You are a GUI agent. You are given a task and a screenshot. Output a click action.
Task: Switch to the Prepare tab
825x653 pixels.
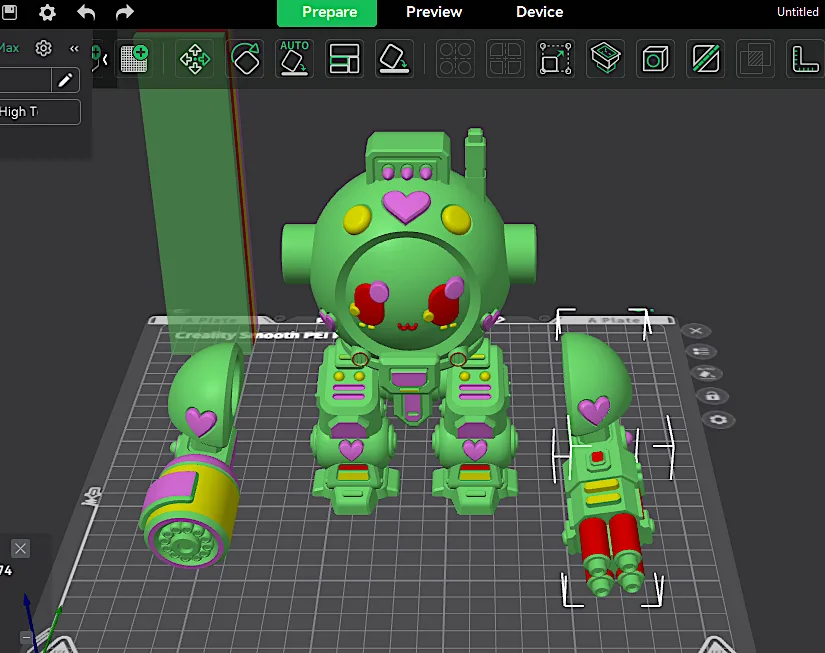[x=327, y=13]
